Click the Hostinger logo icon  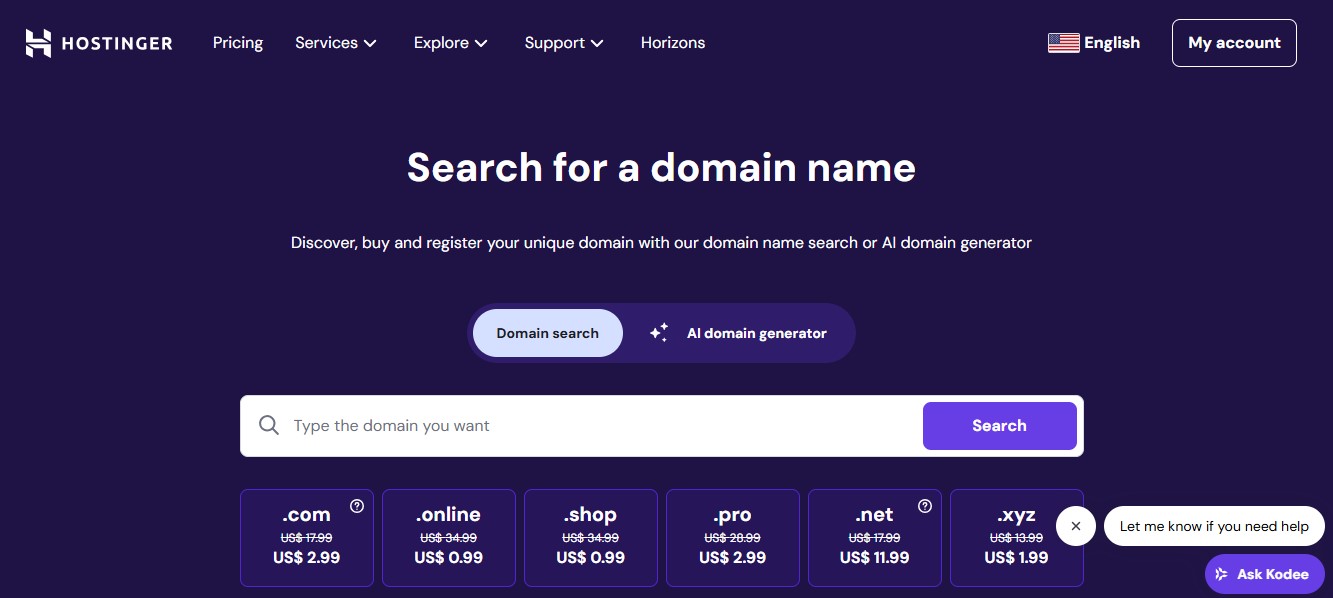click(x=38, y=43)
